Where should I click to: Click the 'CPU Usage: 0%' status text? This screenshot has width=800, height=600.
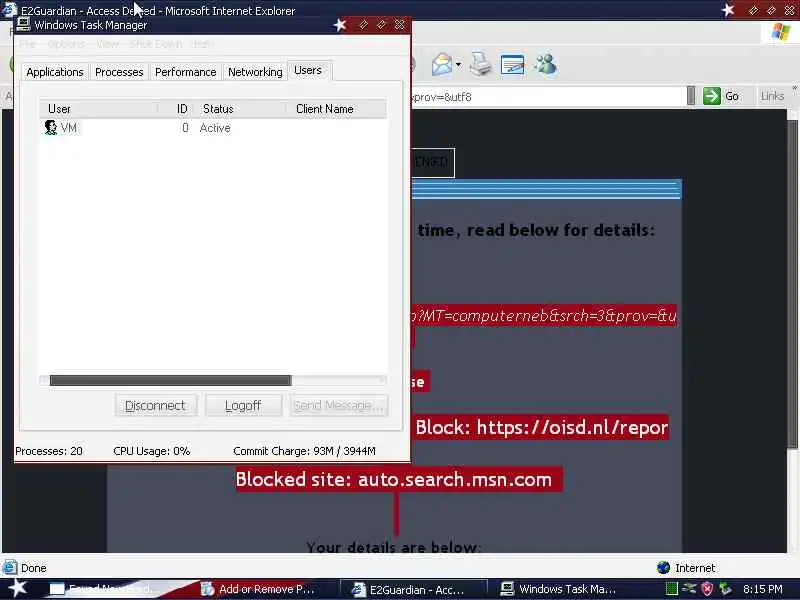pyautogui.click(x=152, y=451)
